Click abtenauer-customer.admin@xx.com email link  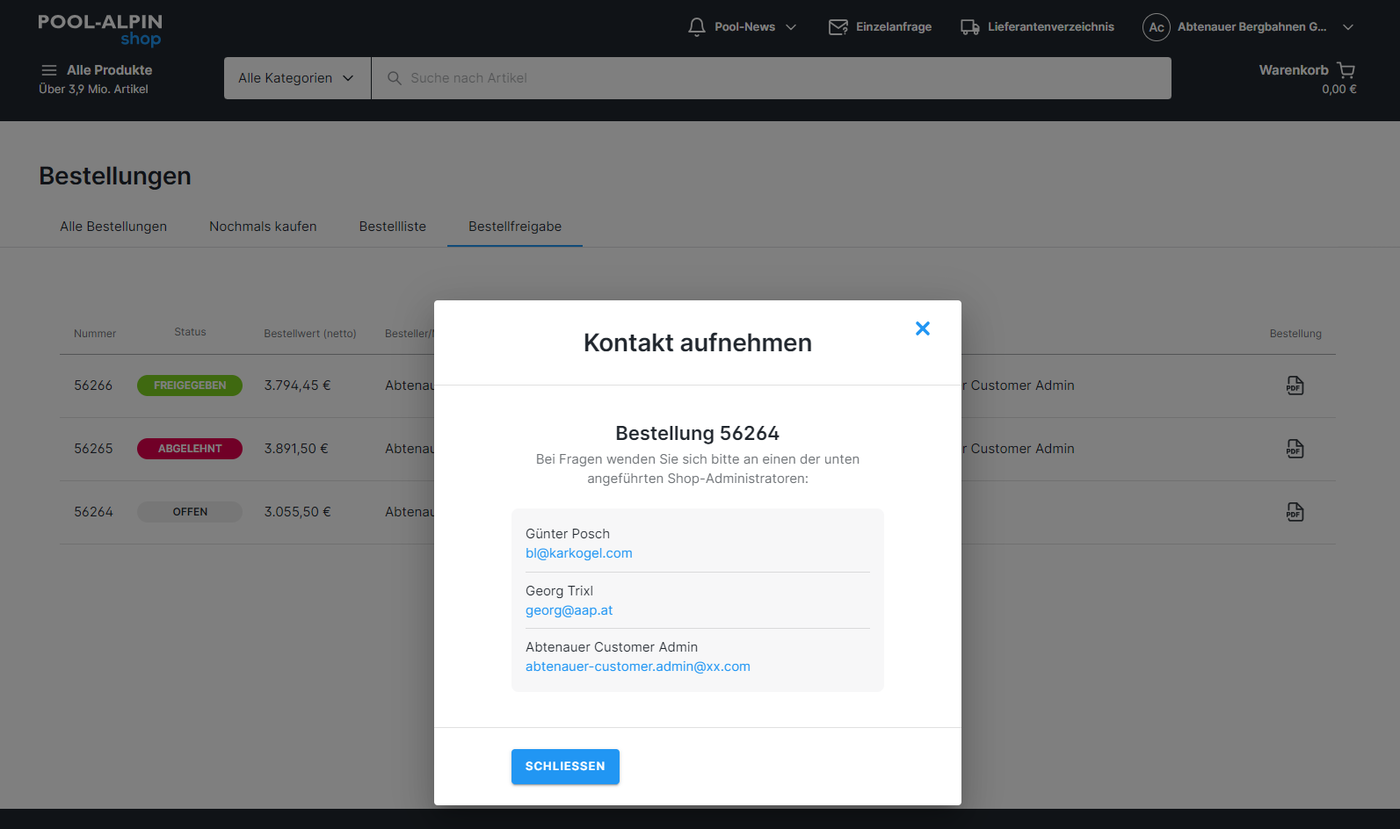[637, 666]
